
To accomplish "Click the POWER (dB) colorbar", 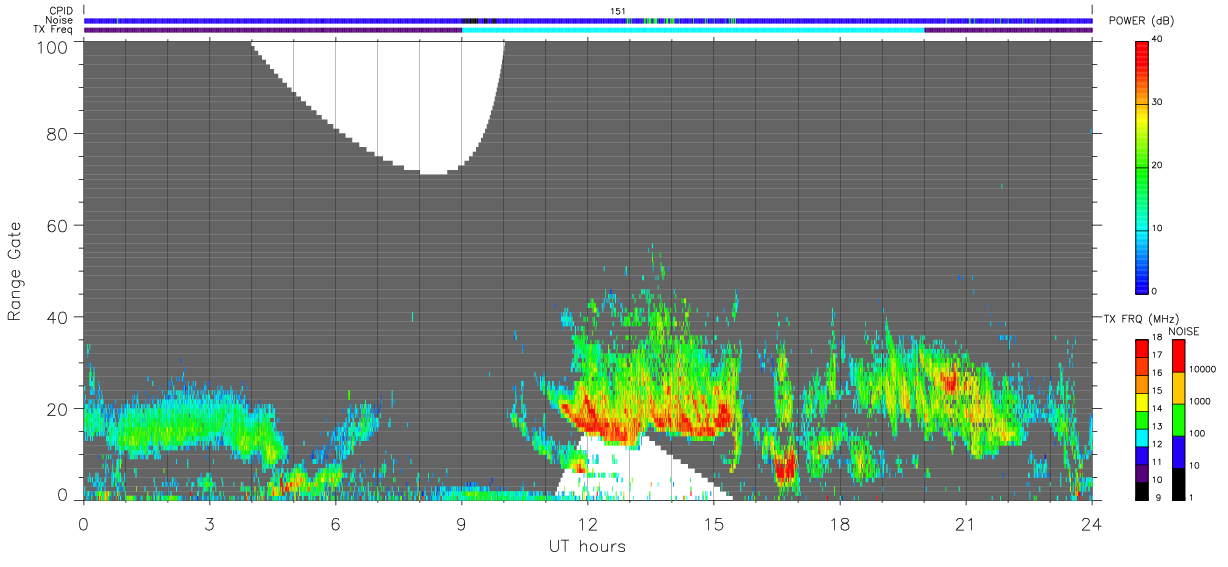I will 1142,166.
